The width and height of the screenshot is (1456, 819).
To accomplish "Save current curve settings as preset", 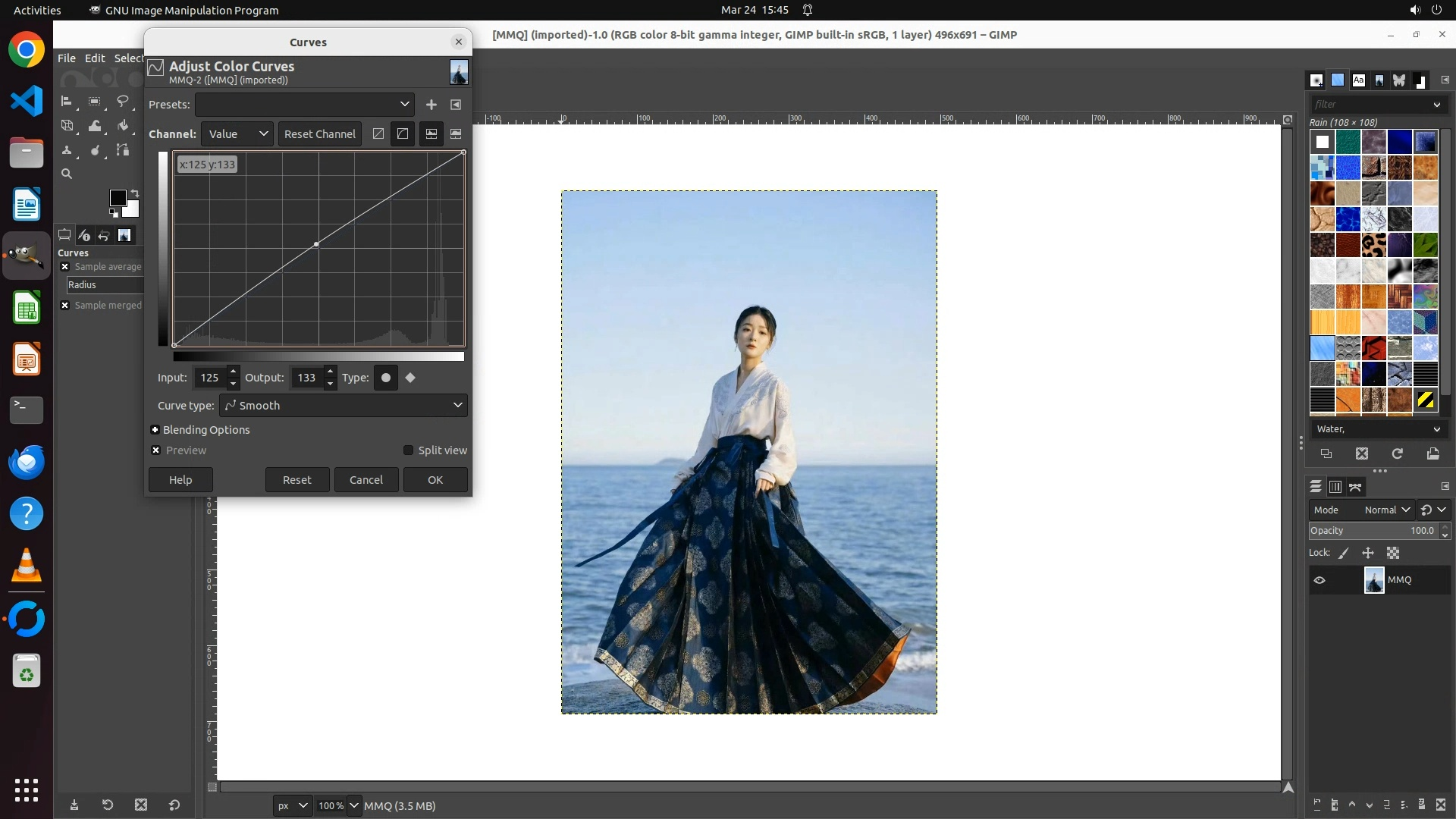I will click(x=431, y=105).
